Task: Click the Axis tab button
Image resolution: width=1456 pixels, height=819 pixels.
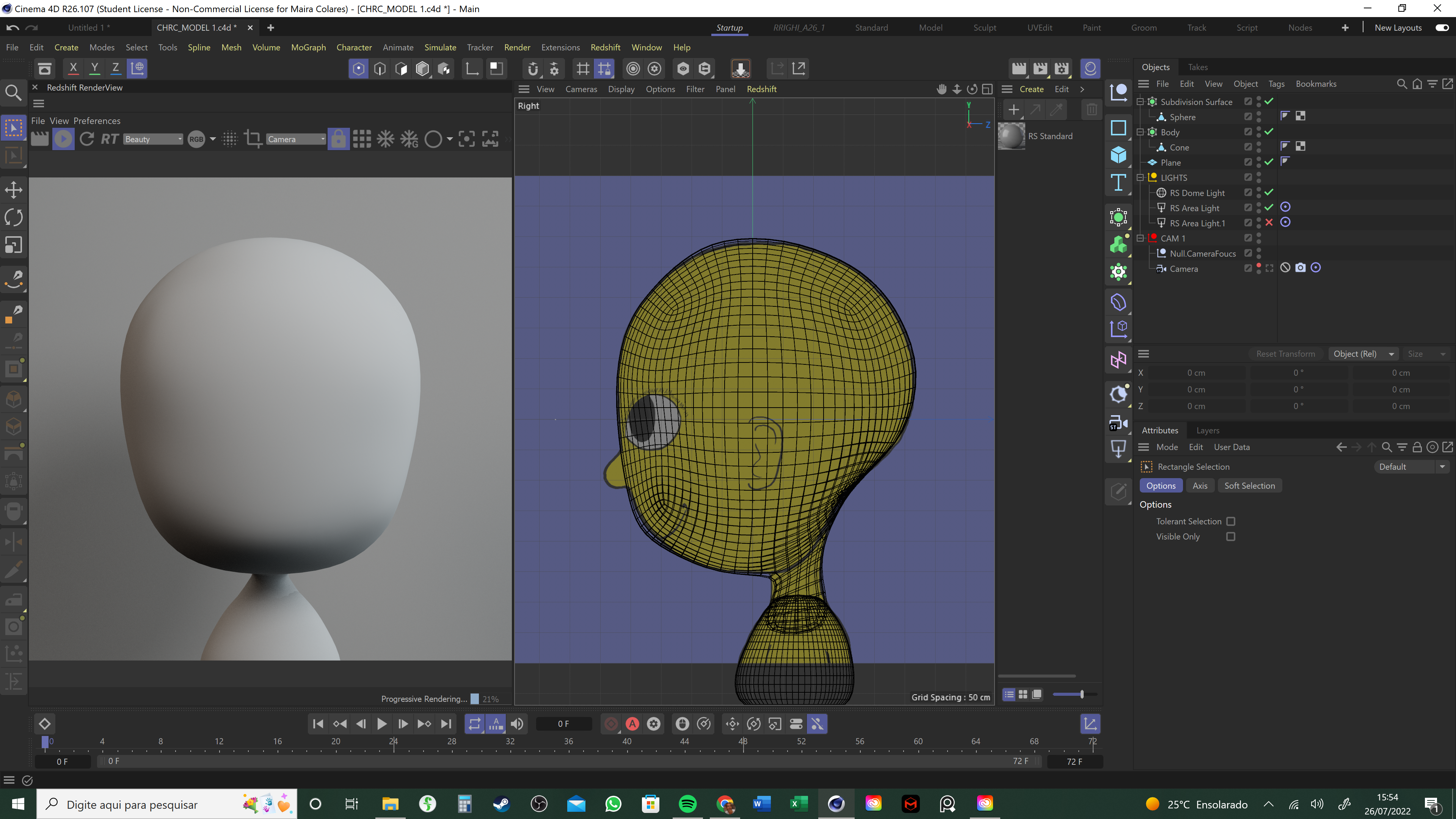Action: [x=1199, y=485]
